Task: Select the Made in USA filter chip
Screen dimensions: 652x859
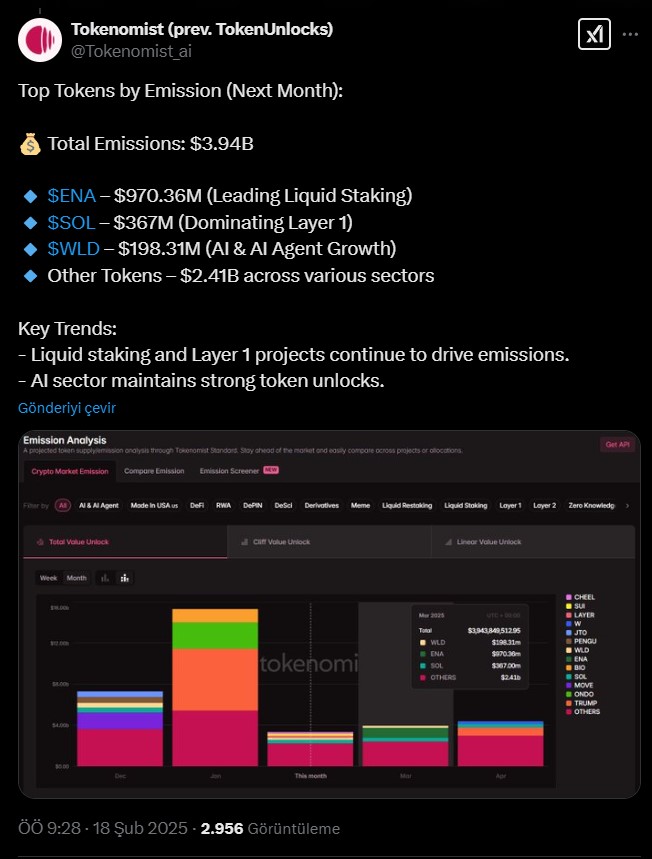Action: point(154,506)
